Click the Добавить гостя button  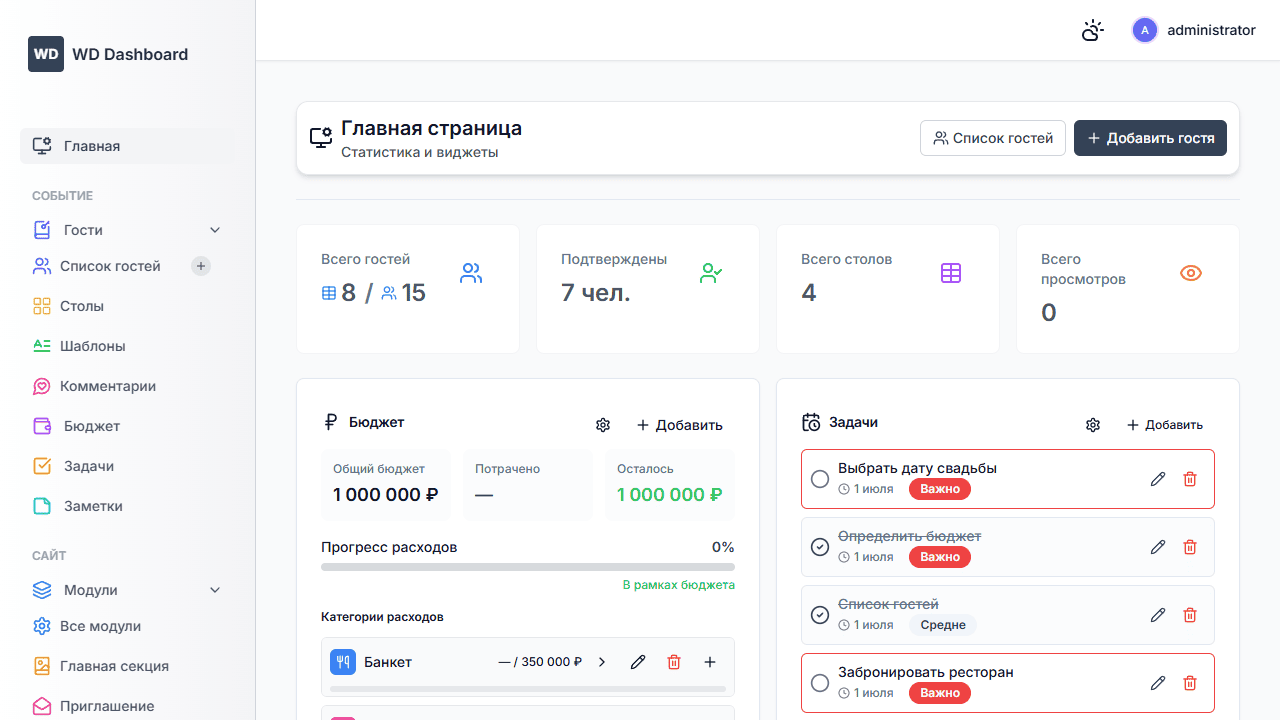1150,138
